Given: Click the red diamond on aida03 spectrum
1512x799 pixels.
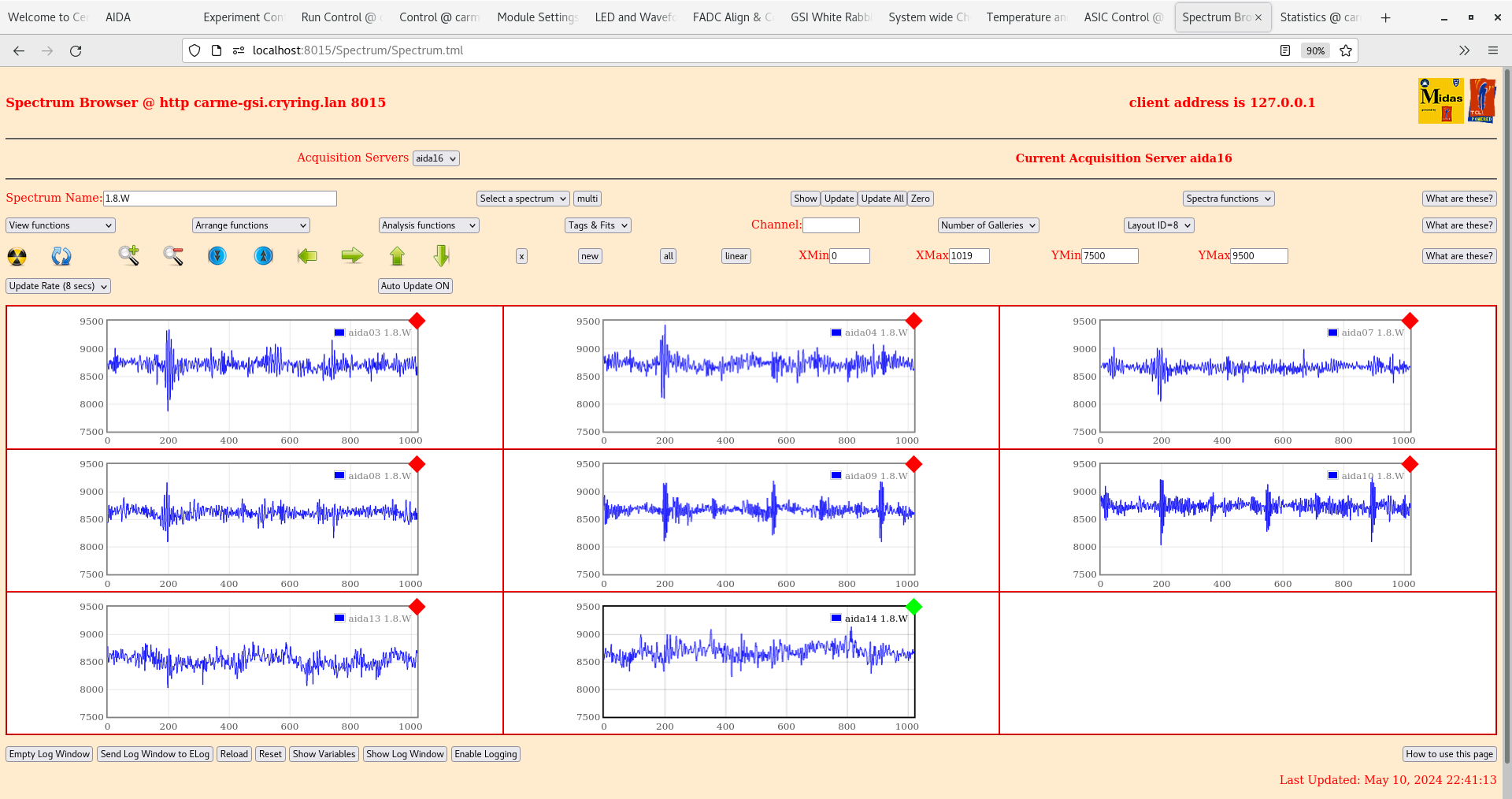Looking at the screenshot, I should pos(417,321).
